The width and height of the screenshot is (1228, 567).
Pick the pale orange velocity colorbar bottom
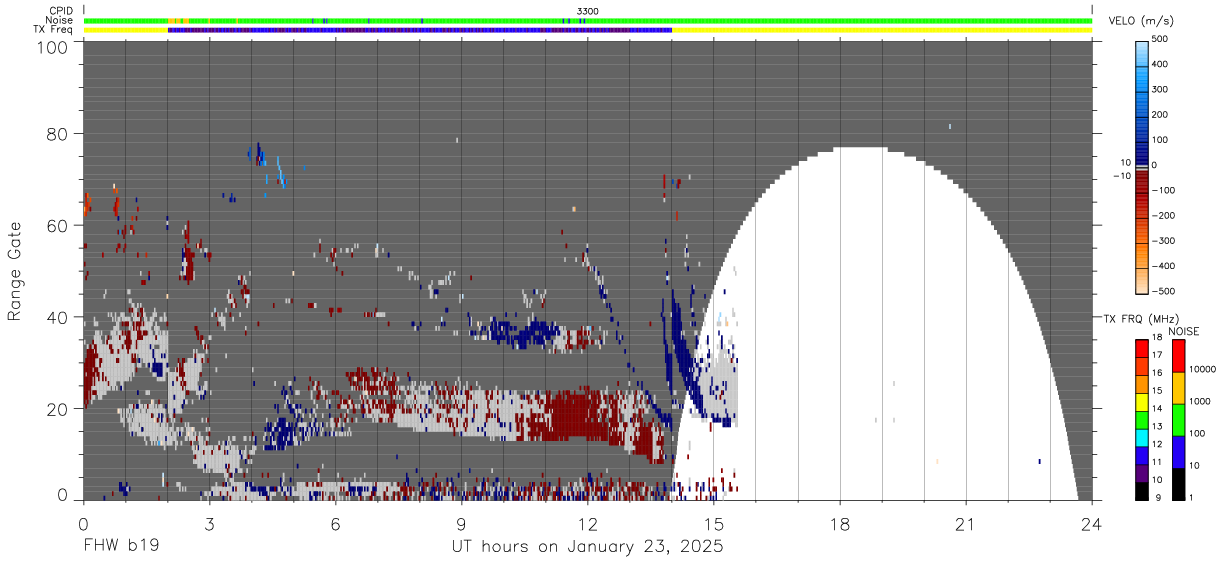1143,280
